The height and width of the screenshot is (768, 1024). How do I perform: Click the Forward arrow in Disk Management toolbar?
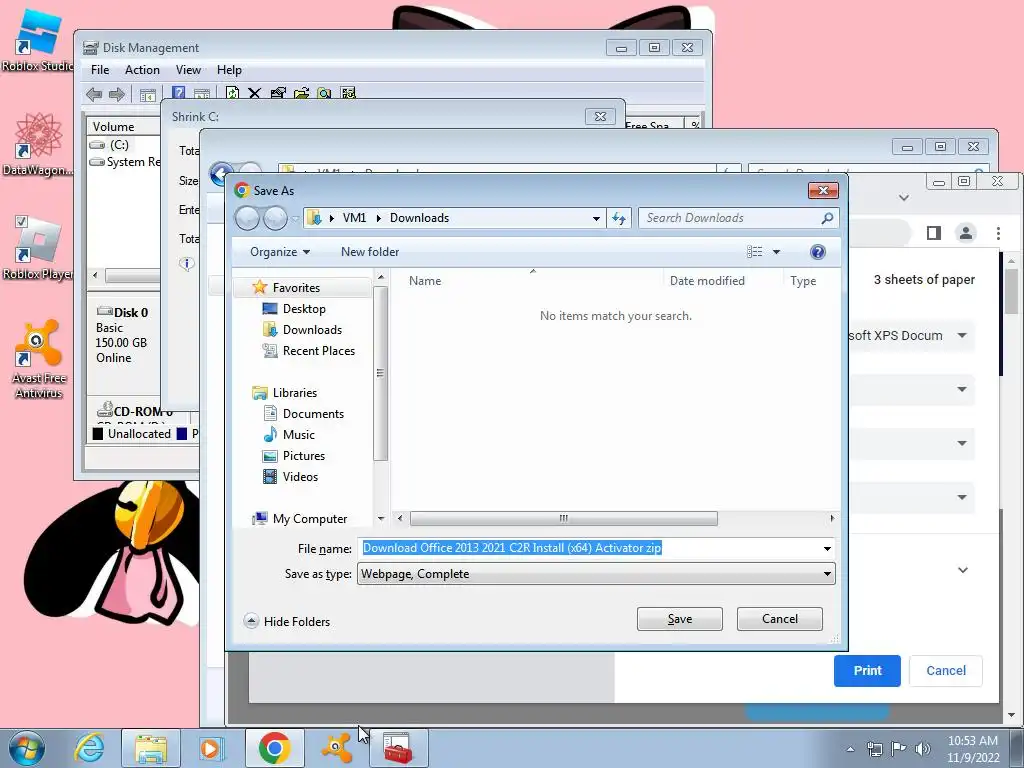pyautogui.click(x=117, y=94)
